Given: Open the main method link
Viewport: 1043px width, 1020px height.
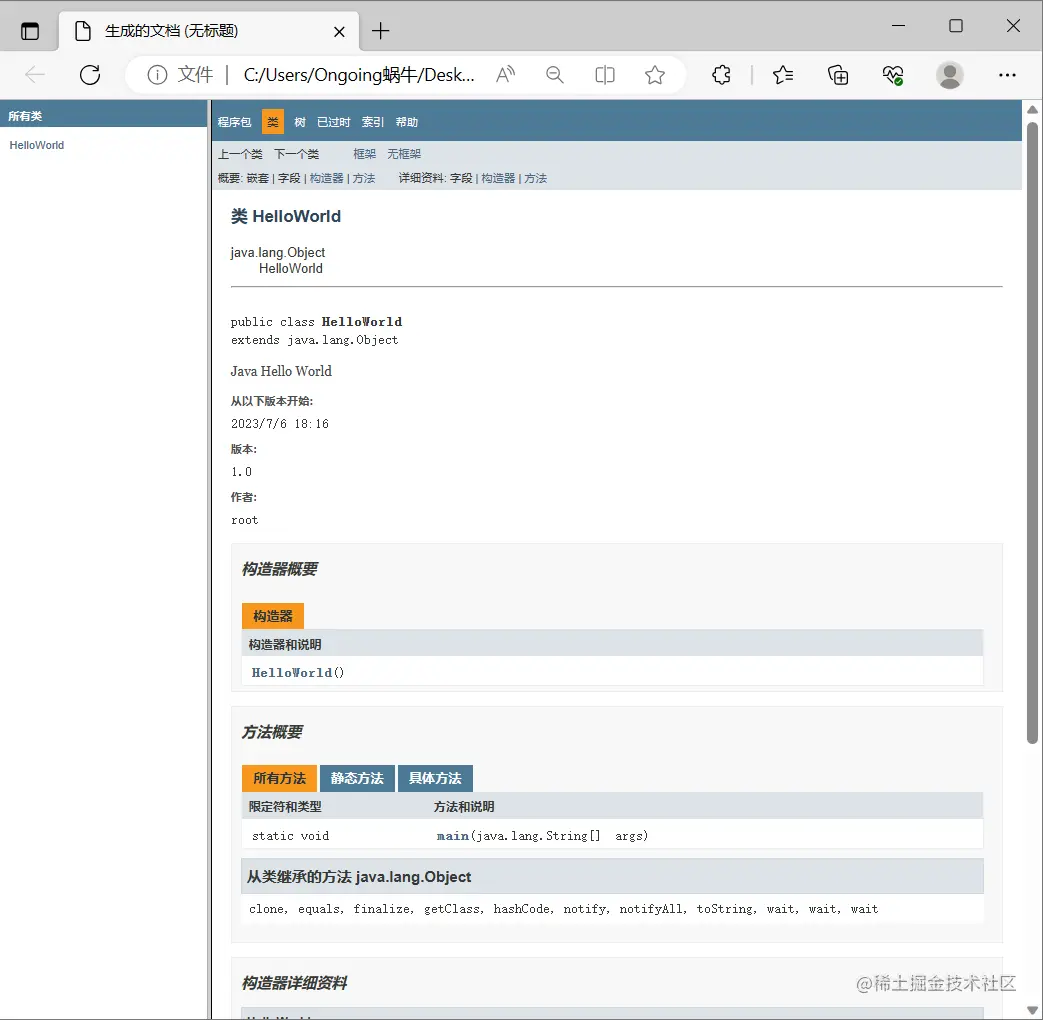Looking at the screenshot, I should pyautogui.click(x=452, y=836).
